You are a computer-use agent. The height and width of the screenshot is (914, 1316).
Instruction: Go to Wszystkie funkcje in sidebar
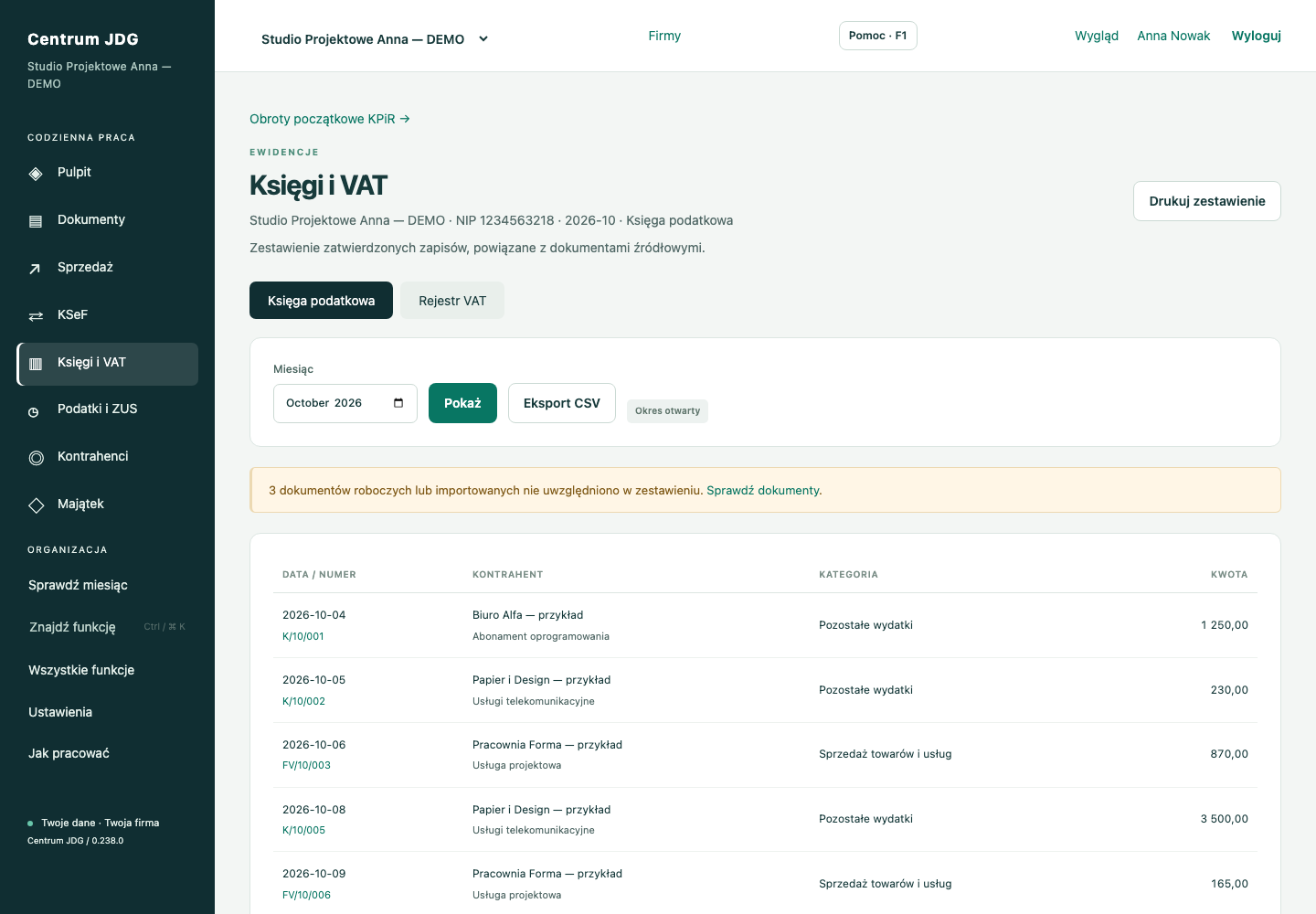pyautogui.click(x=81, y=670)
